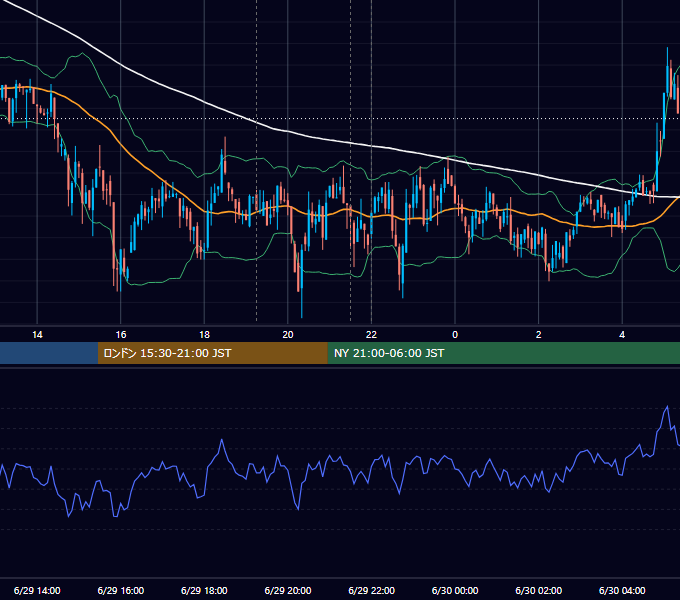This screenshot has width=680, height=600.
Task: Click the ロンドン 15:30-21:00 JST session bar
Action: [x=212, y=353]
